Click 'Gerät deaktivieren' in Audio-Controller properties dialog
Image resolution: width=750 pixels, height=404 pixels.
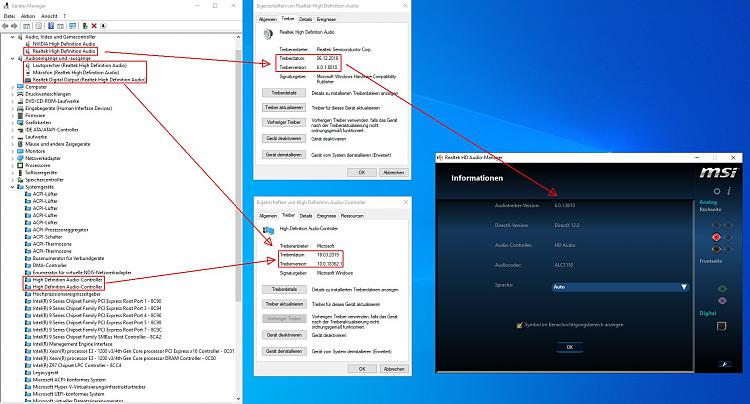click(284, 335)
